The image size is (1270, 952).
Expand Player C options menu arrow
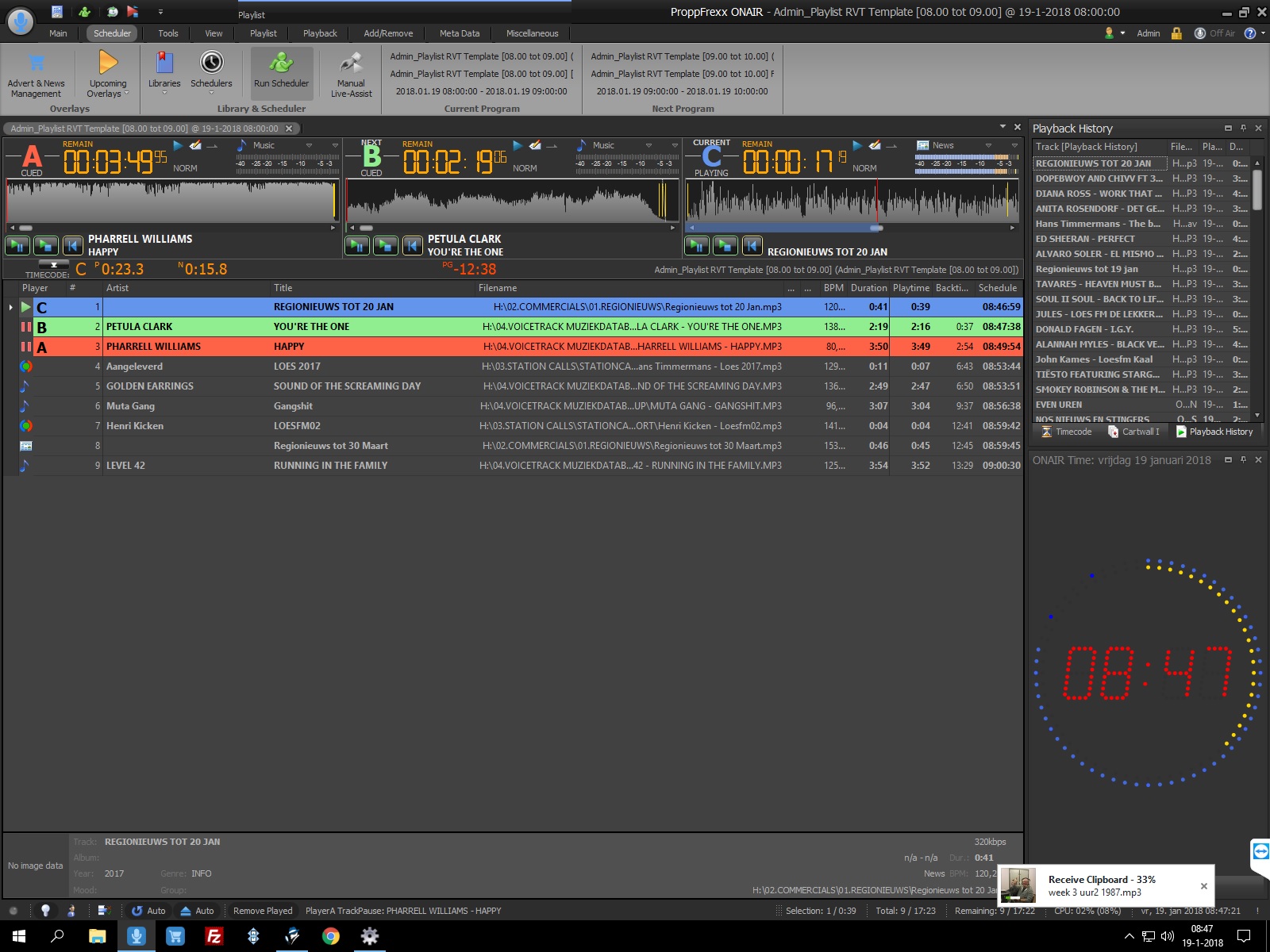point(1014,145)
